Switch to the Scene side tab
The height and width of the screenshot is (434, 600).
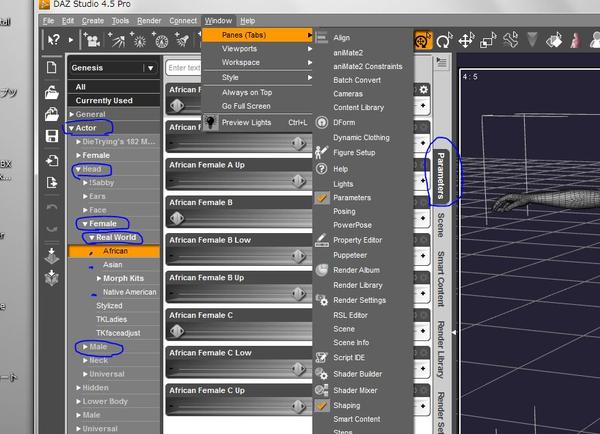[441, 225]
